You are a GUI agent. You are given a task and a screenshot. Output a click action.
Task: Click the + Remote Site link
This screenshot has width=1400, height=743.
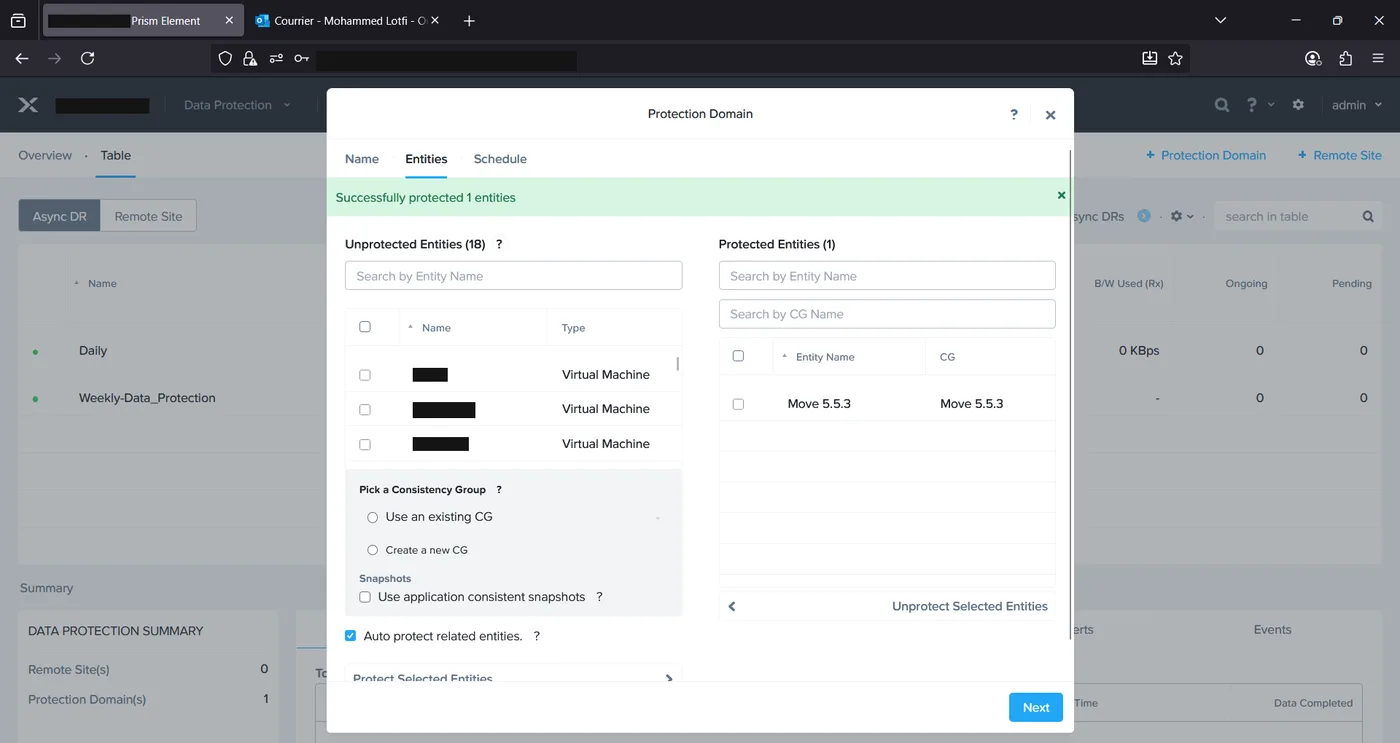(x=1340, y=155)
